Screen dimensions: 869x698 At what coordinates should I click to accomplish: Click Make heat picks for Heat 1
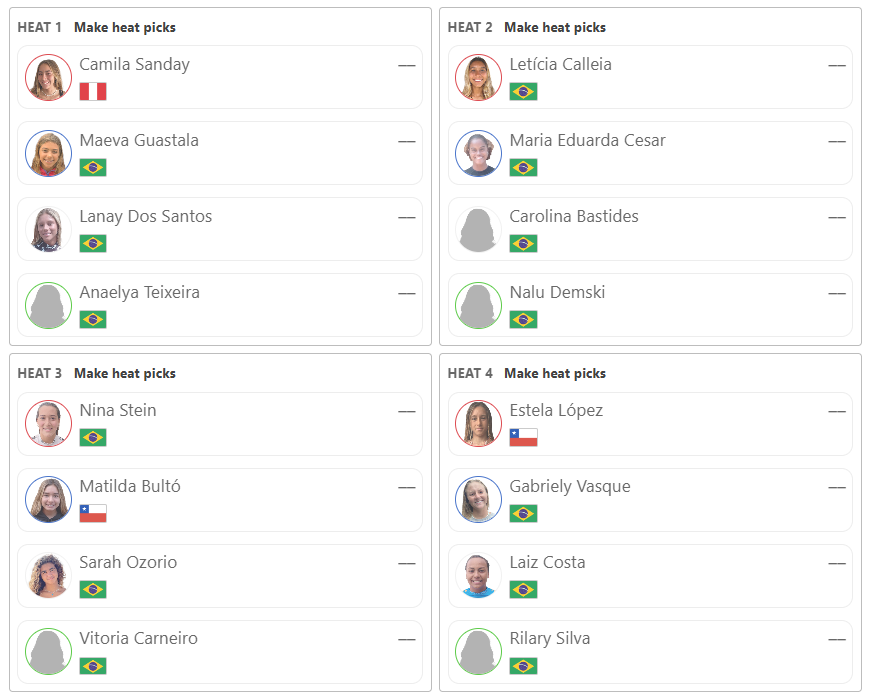click(x=125, y=27)
